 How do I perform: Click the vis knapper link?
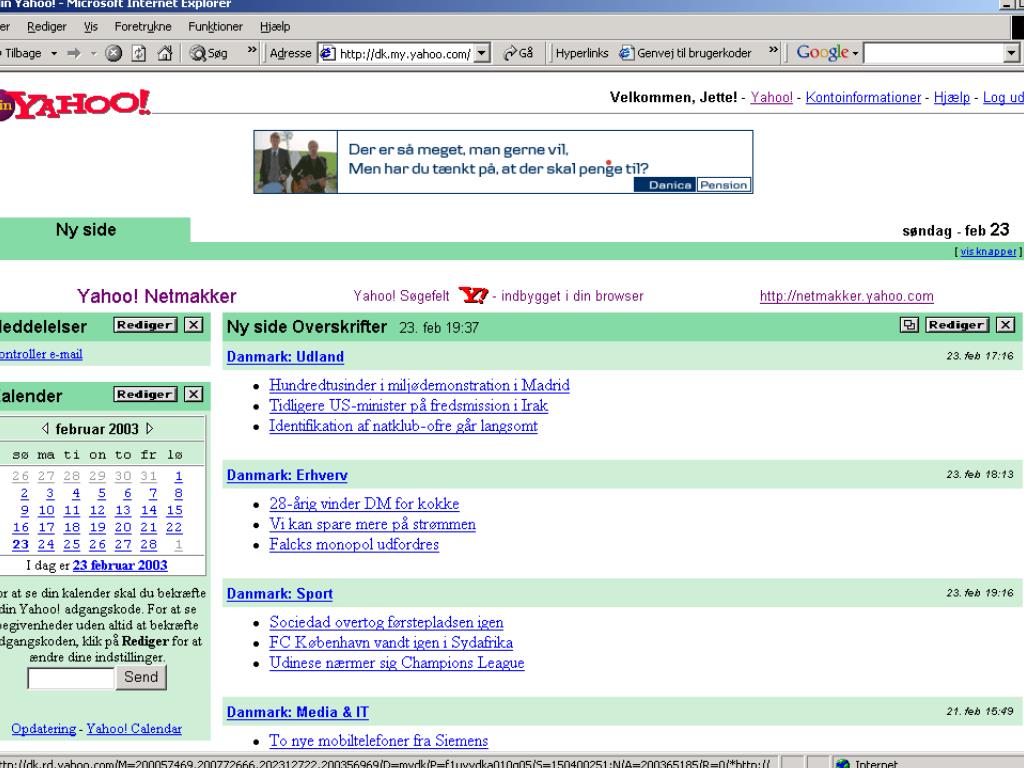point(988,251)
